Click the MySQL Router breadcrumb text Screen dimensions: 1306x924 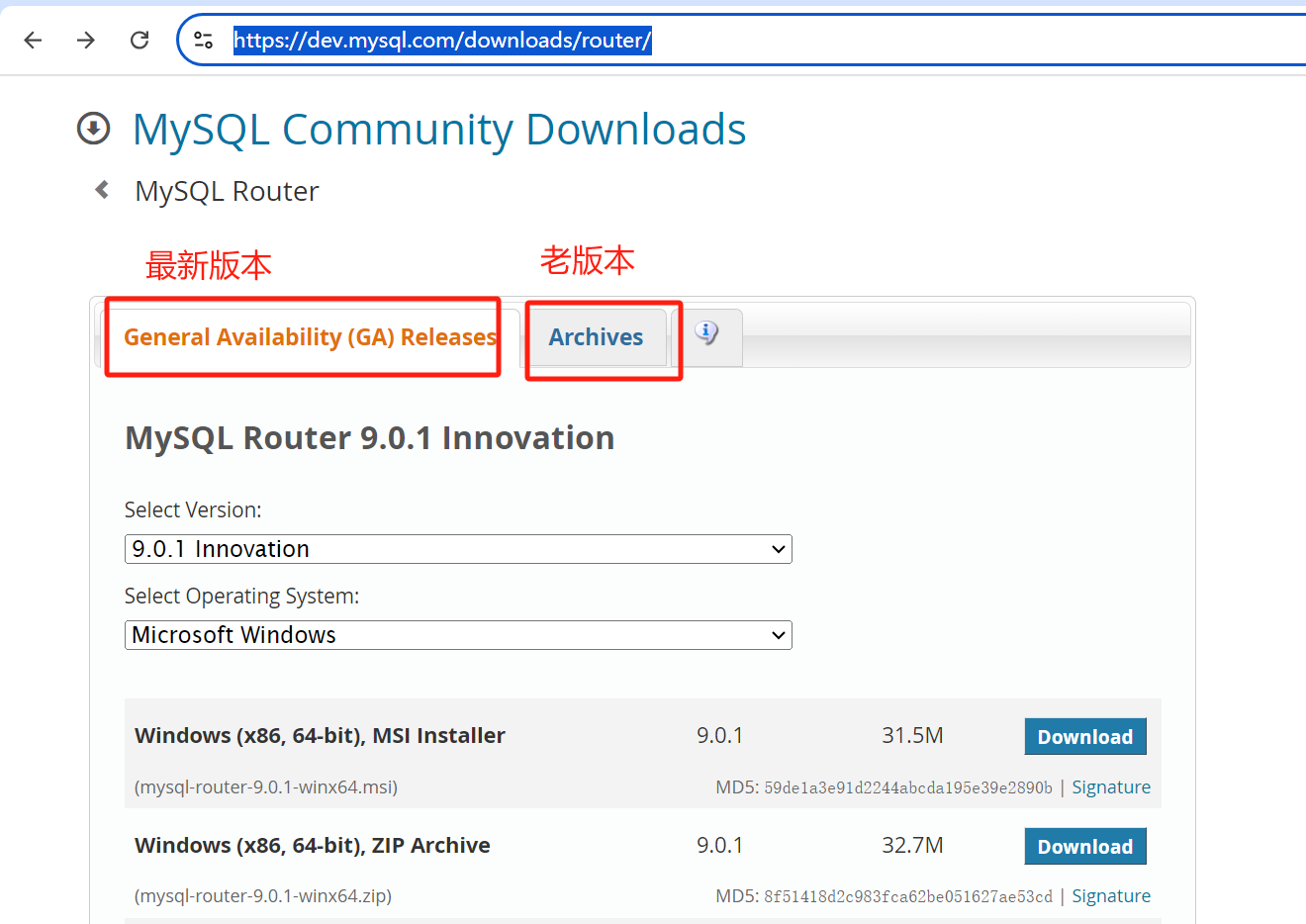pos(227,191)
